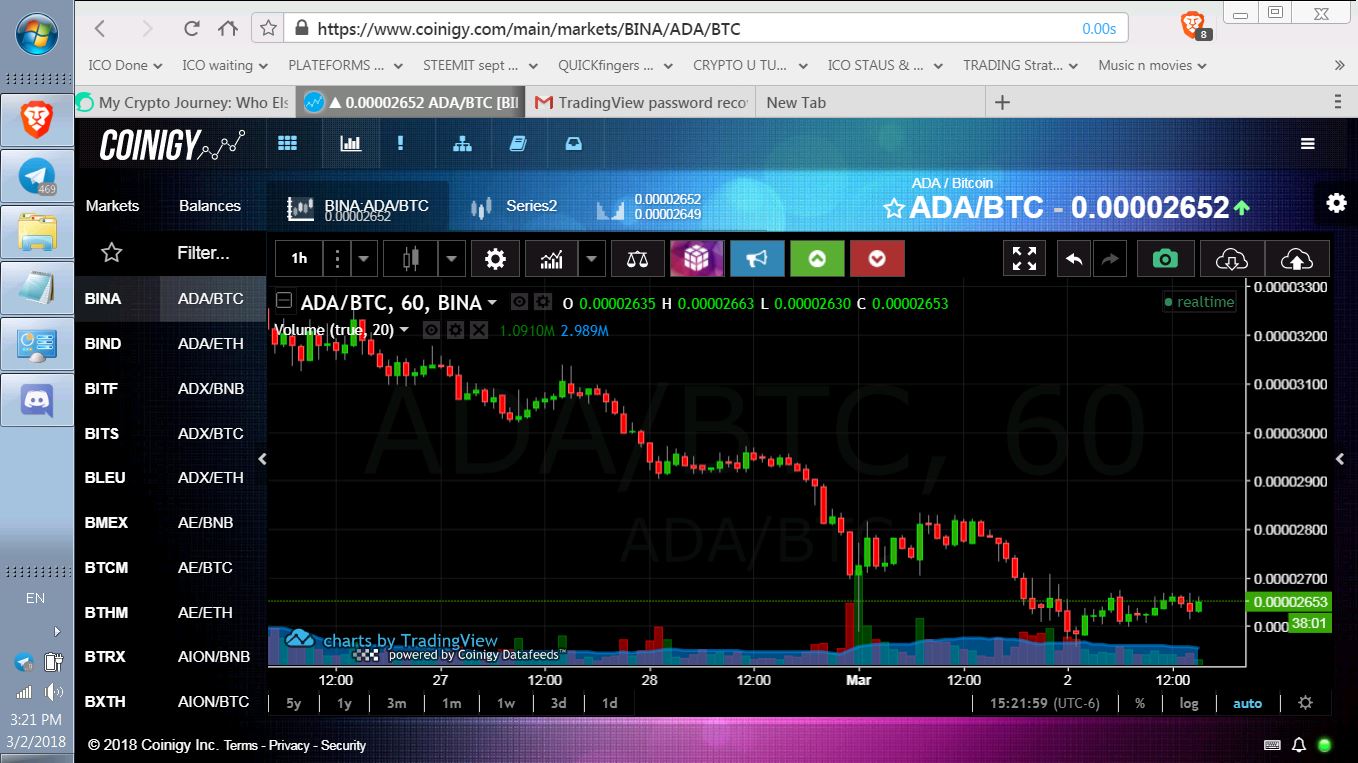Open the gear settings beside ADA/BTC price
Image resolution: width=1358 pixels, height=763 pixels.
coord(1336,203)
